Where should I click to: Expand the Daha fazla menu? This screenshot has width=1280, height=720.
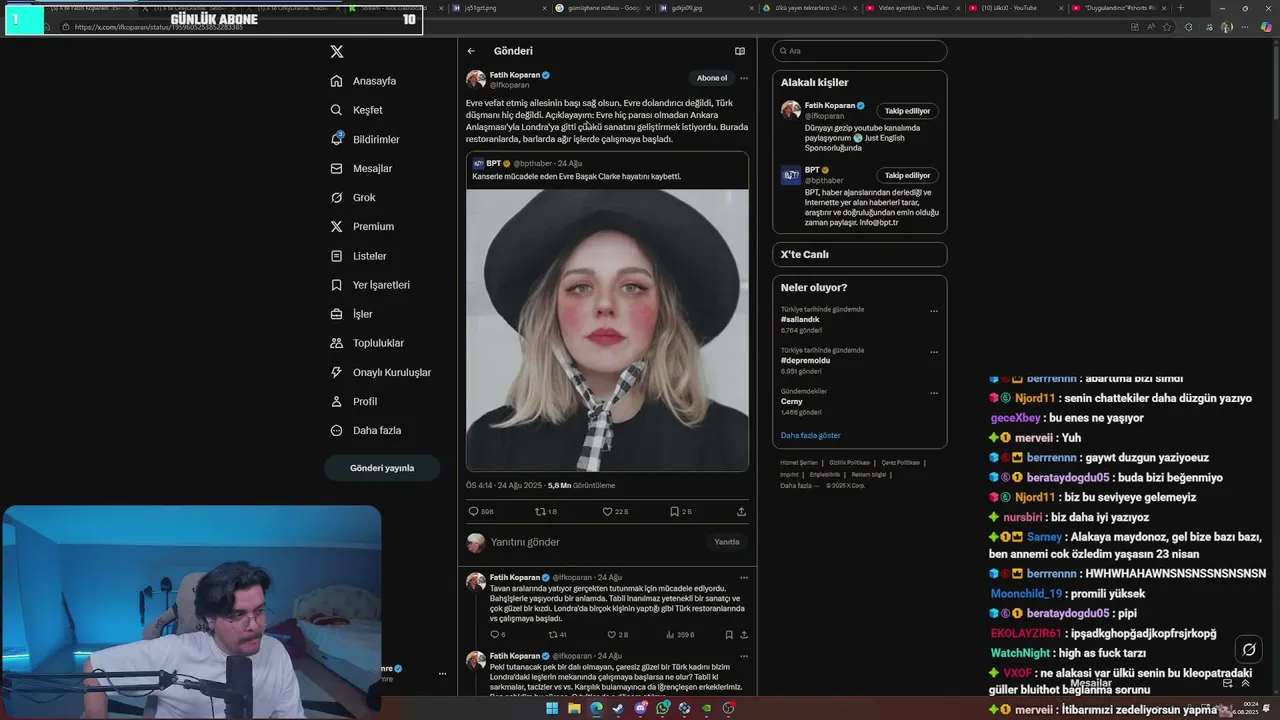point(366,430)
